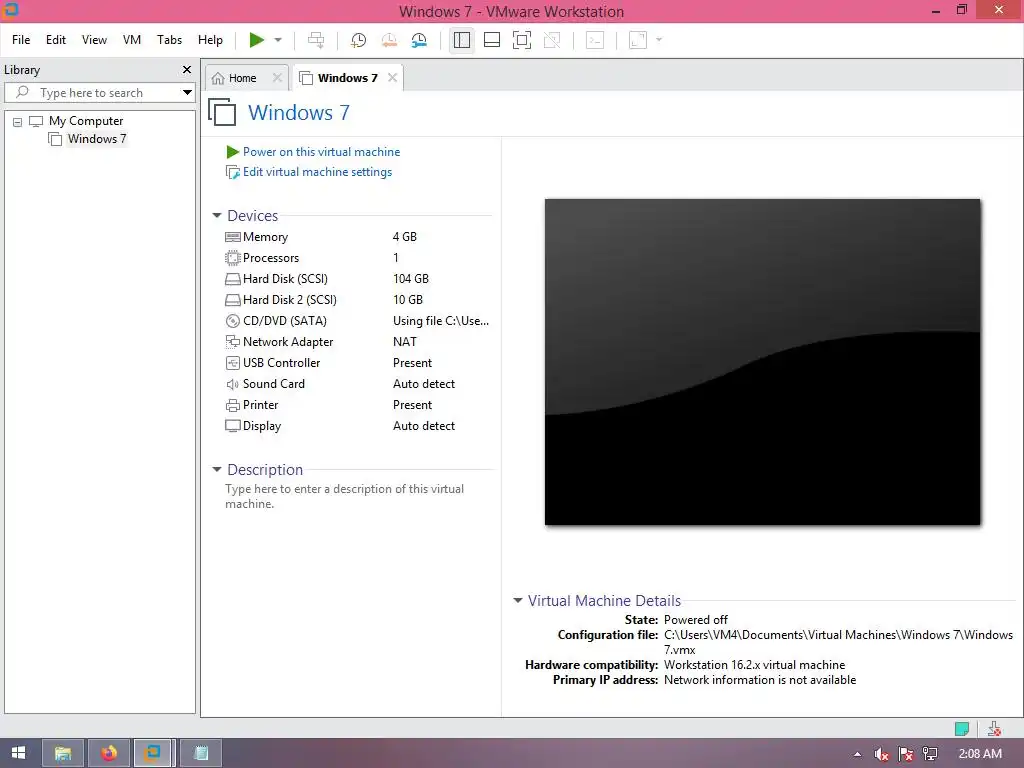Image resolution: width=1024 pixels, height=768 pixels.
Task: Close the Home tab
Action: pyautogui.click(x=278, y=78)
